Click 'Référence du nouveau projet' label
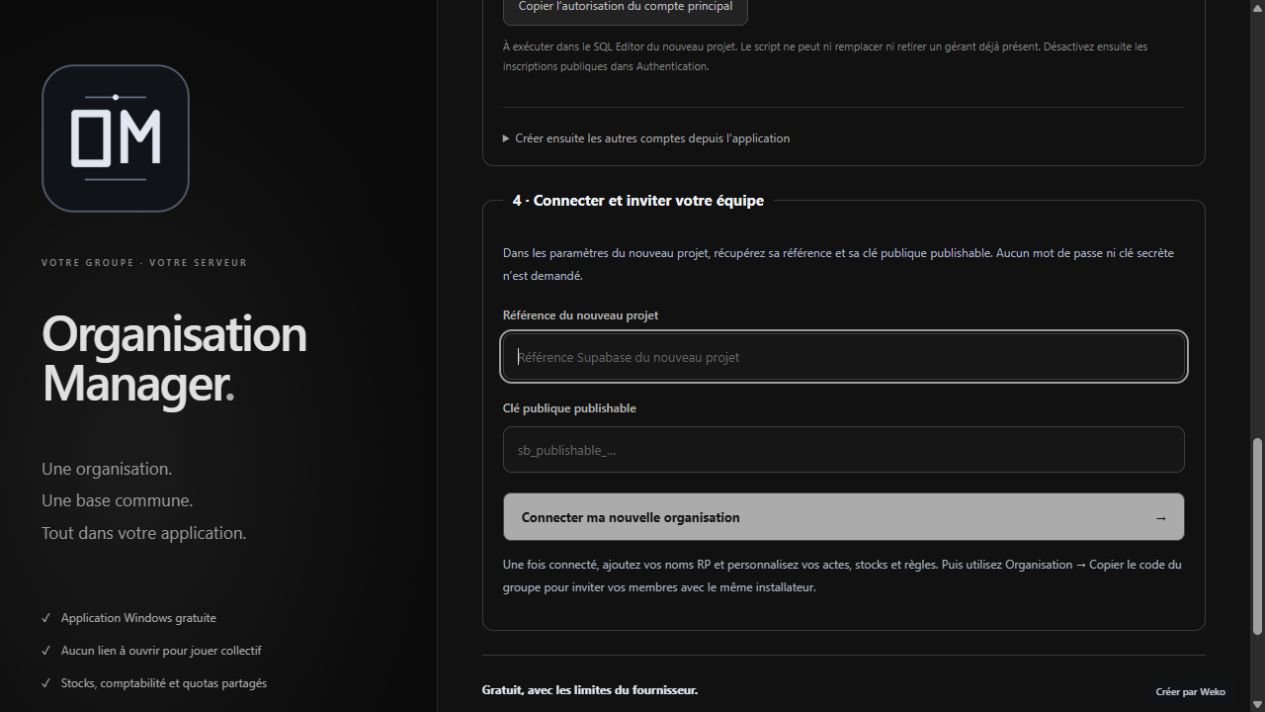 click(x=580, y=315)
